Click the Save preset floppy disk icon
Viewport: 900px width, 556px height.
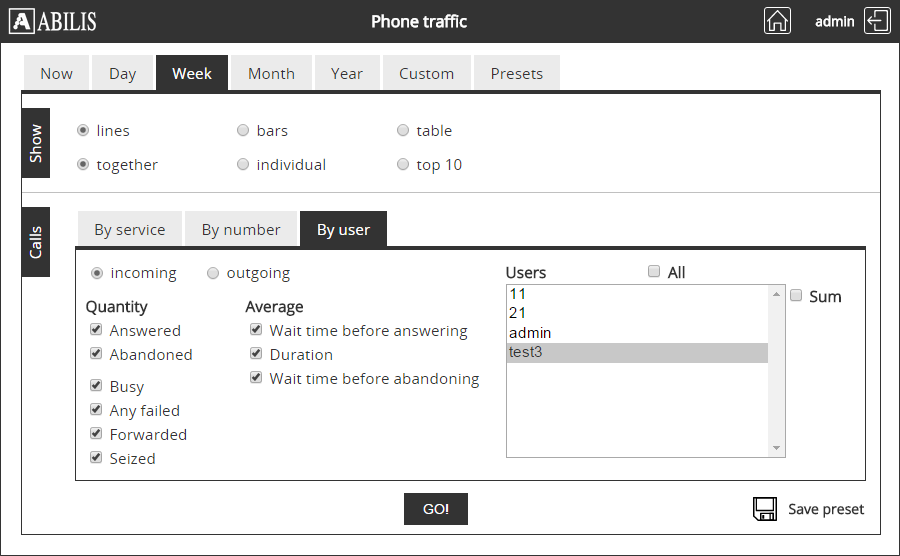765,509
